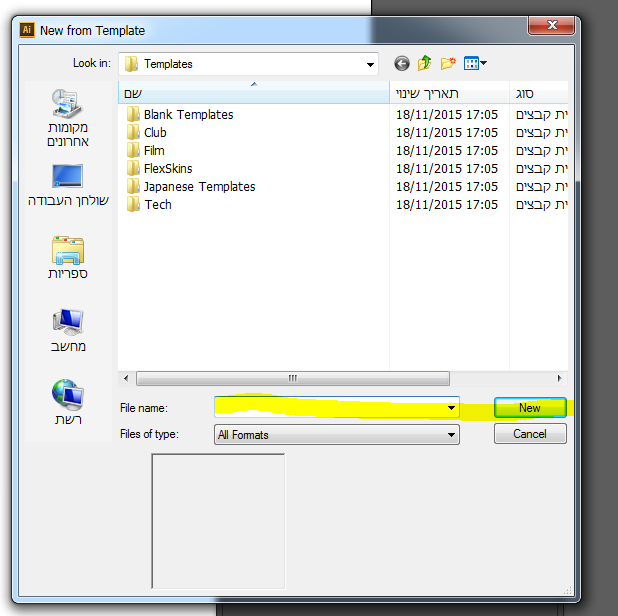The width and height of the screenshot is (618, 616).
Task: Expand the Look in Templates dropdown
Action: tap(370, 64)
